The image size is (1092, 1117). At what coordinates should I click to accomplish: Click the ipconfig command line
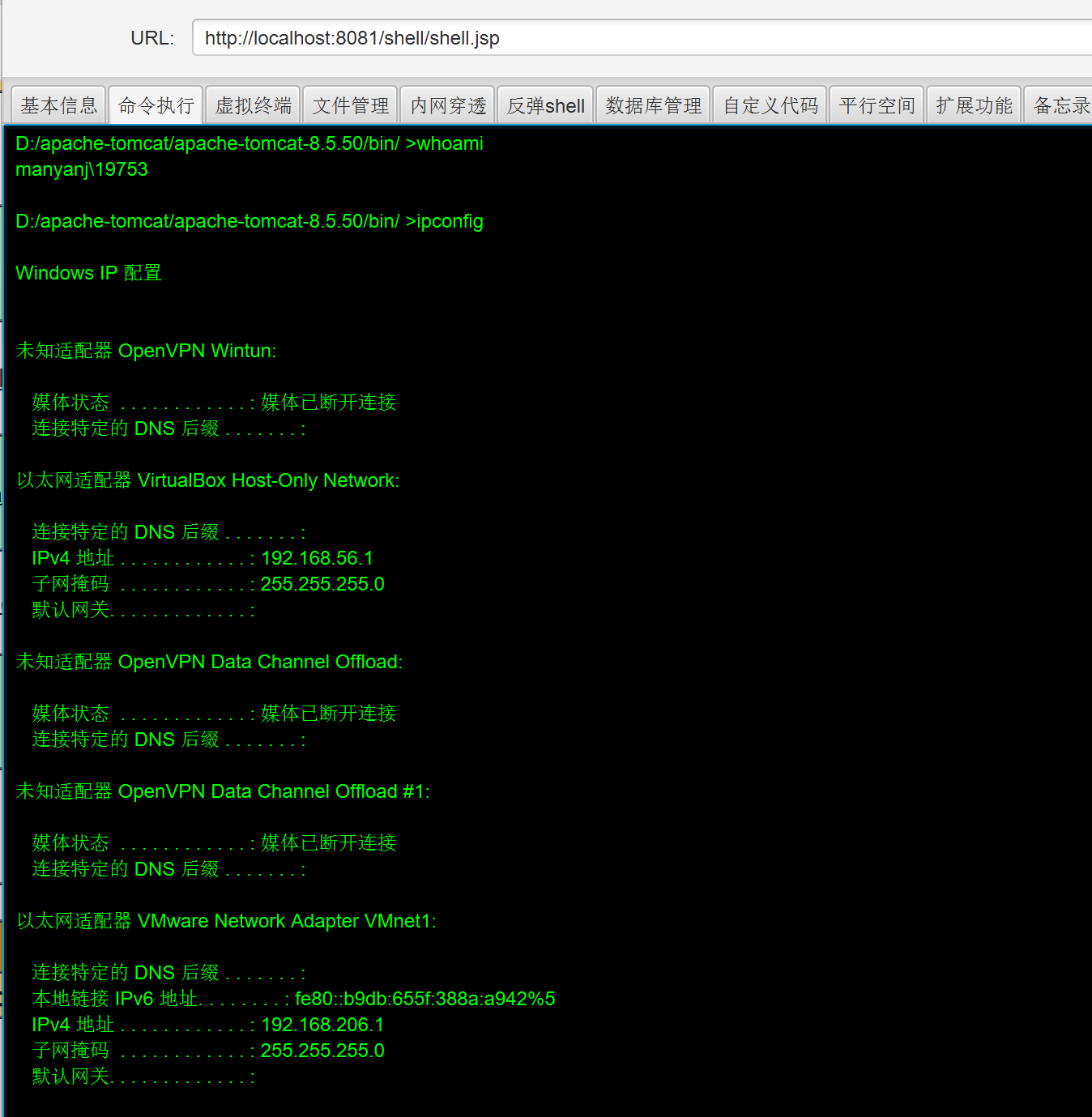click(x=249, y=221)
